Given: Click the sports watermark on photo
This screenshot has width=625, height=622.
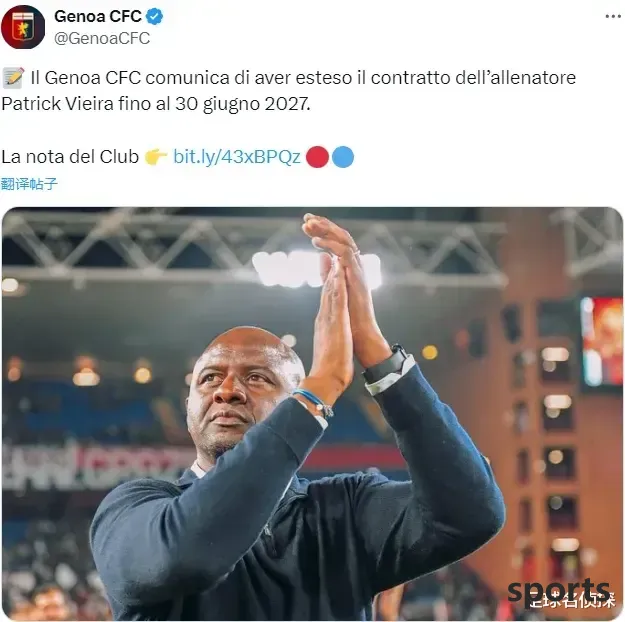Looking at the screenshot, I should pyautogui.click(x=558, y=591).
